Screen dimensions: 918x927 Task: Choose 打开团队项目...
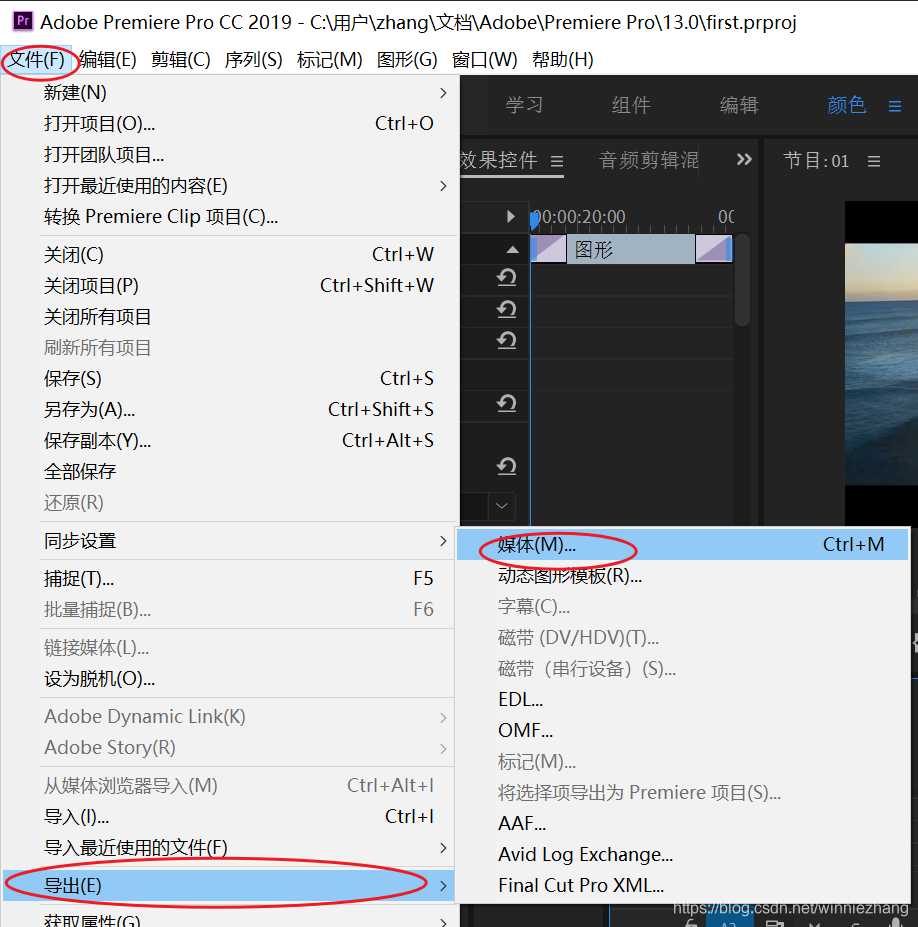pyautogui.click(x=246, y=155)
